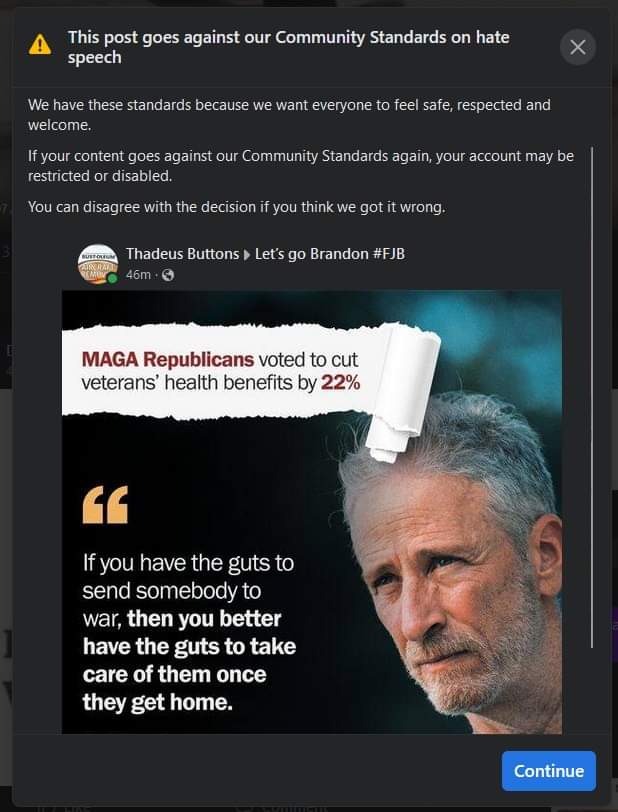Screen dimensions: 618x812
Task: Click the arrow between poster and group name
Action: tap(247, 255)
